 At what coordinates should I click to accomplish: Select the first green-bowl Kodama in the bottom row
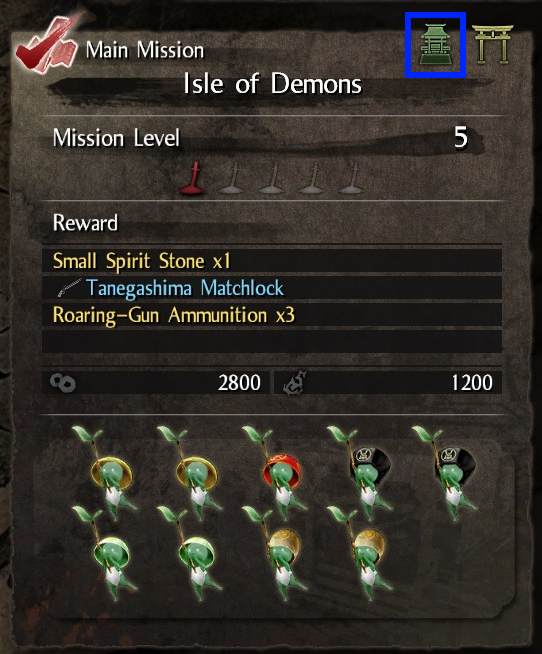tap(110, 553)
